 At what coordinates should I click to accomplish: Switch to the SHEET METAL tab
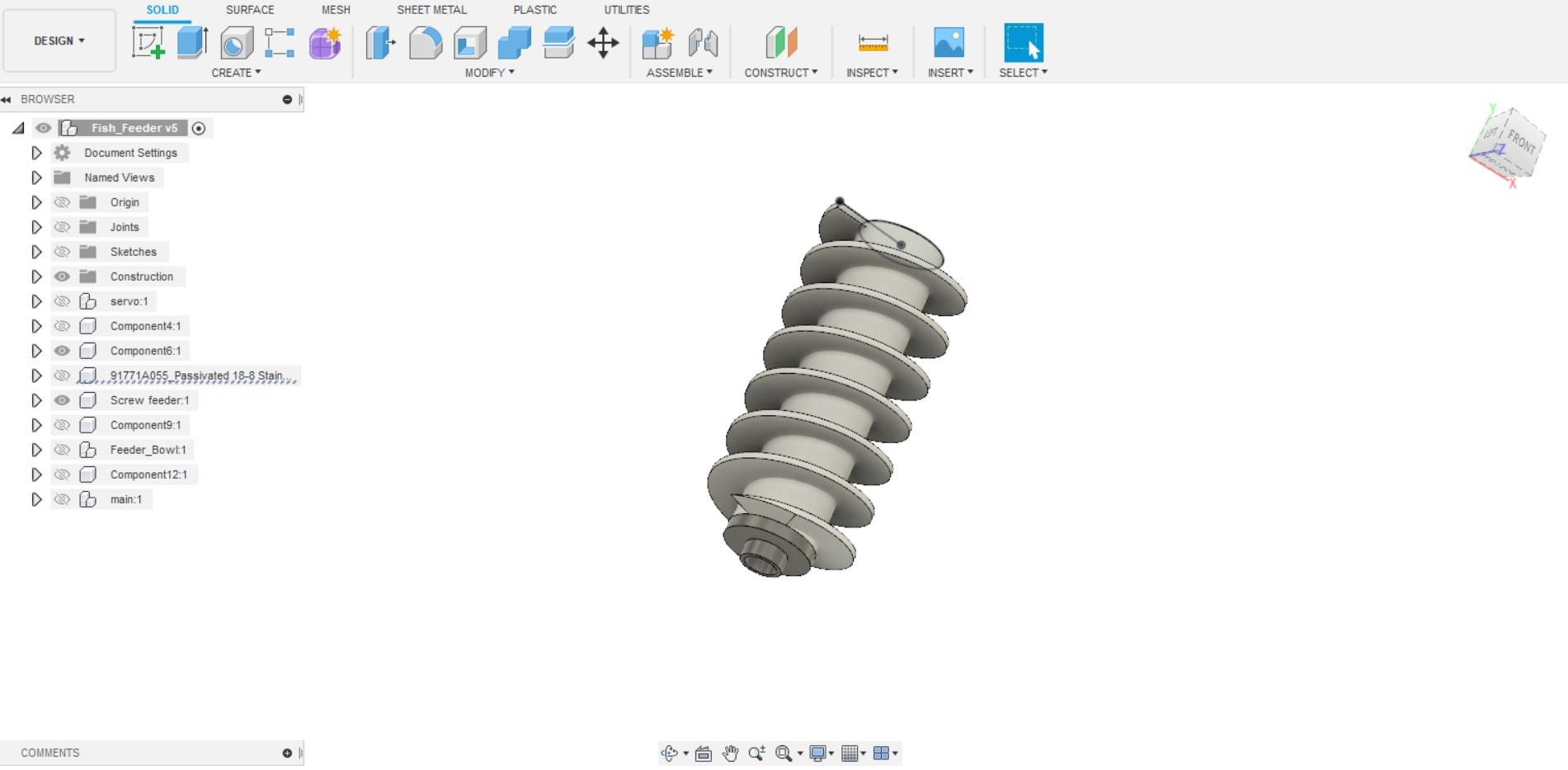tap(431, 10)
